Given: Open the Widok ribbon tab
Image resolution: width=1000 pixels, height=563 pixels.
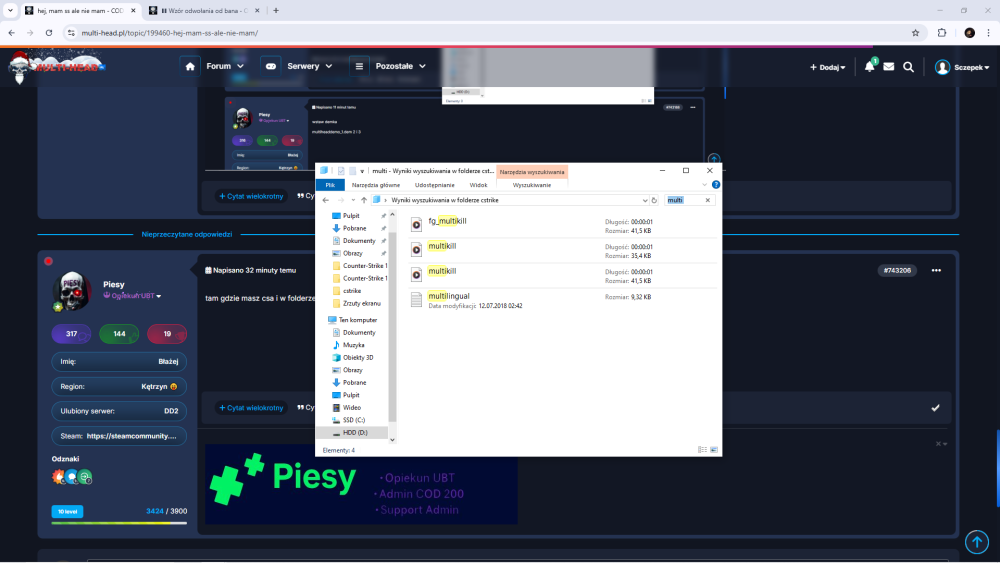Looking at the screenshot, I should coord(478,185).
